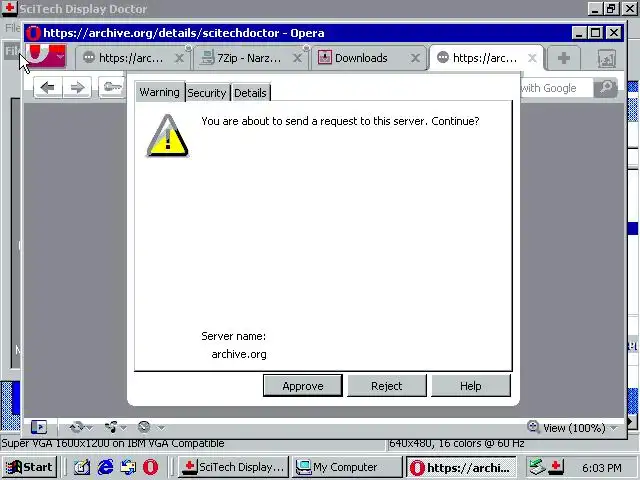Click the Search with Google field
Viewport: 640px width, 480px height.
(x=556, y=88)
